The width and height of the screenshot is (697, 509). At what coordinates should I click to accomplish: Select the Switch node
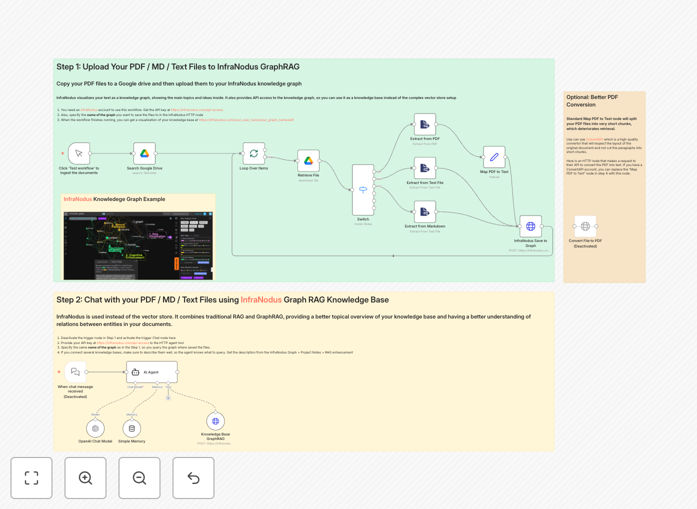[363, 190]
